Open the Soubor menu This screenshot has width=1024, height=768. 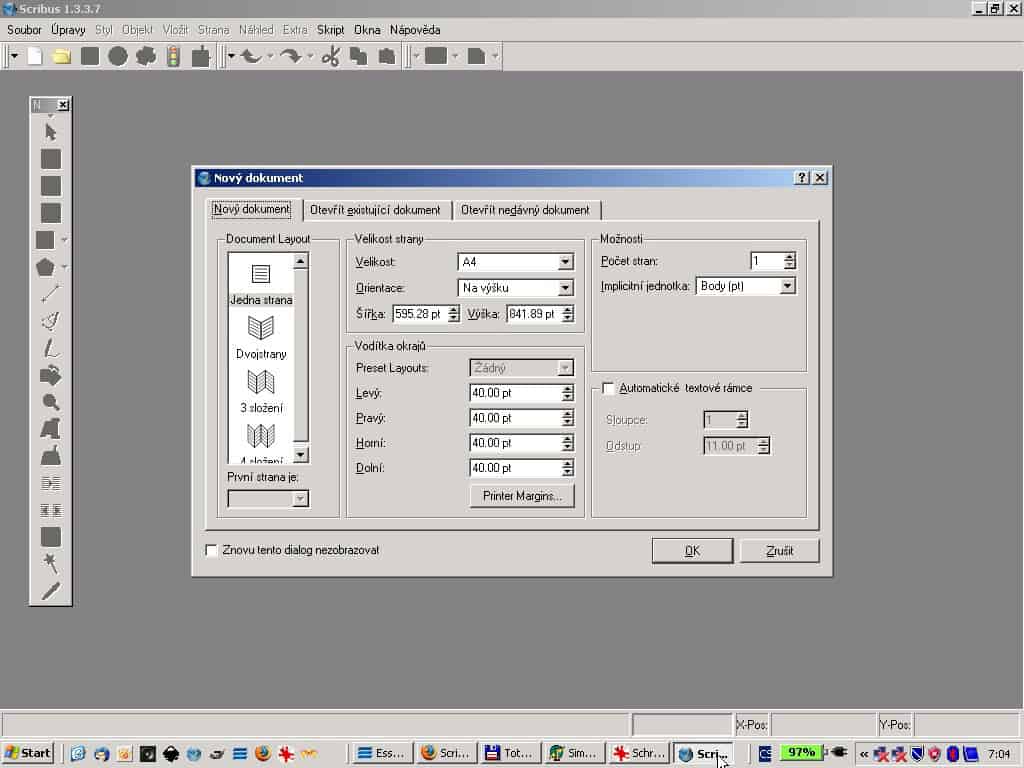pos(25,30)
